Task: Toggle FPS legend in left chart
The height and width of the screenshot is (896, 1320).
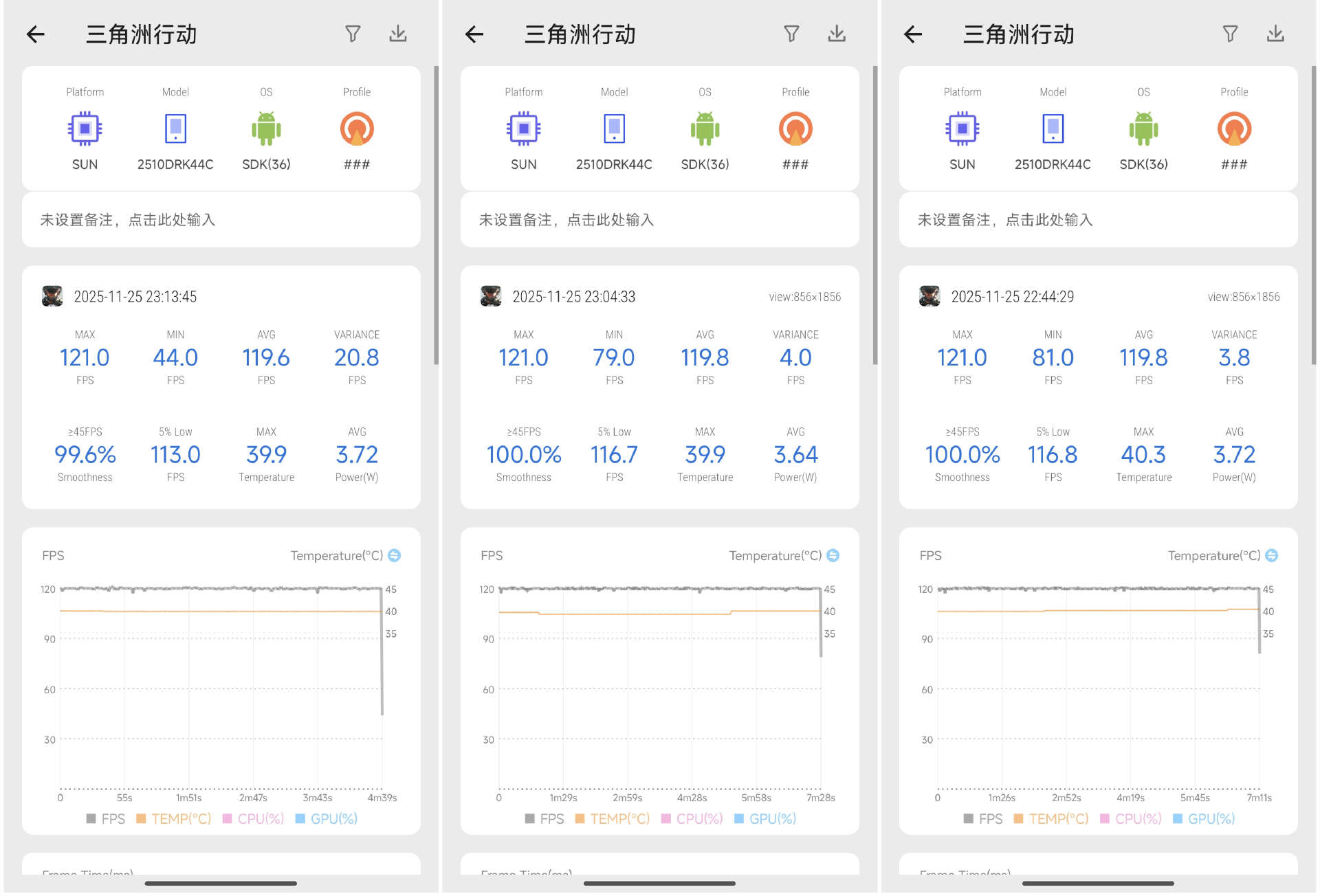Action: coord(105,819)
